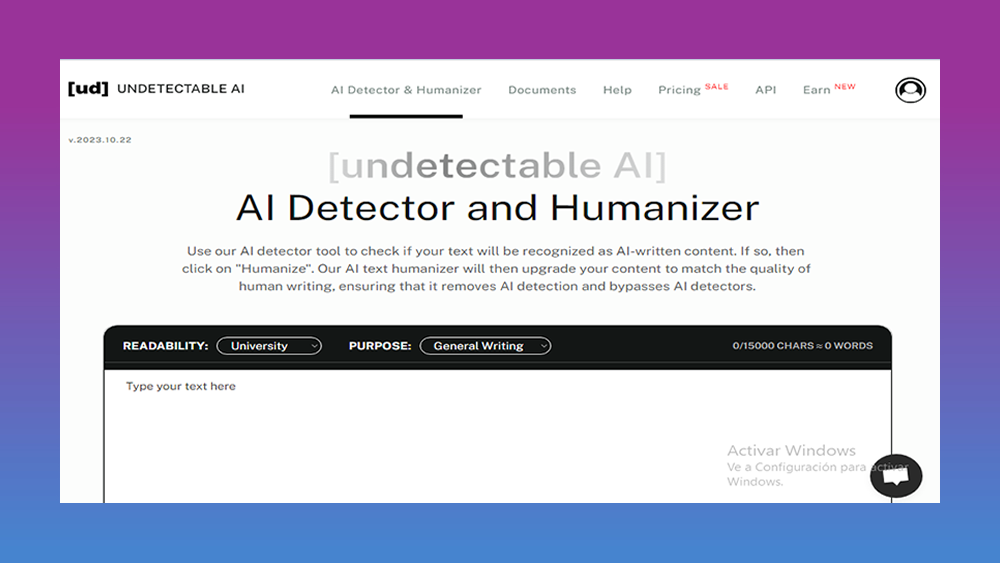This screenshot has width=1000, height=563.
Task: Open the chat support bubble icon
Action: [x=896, y=476]
